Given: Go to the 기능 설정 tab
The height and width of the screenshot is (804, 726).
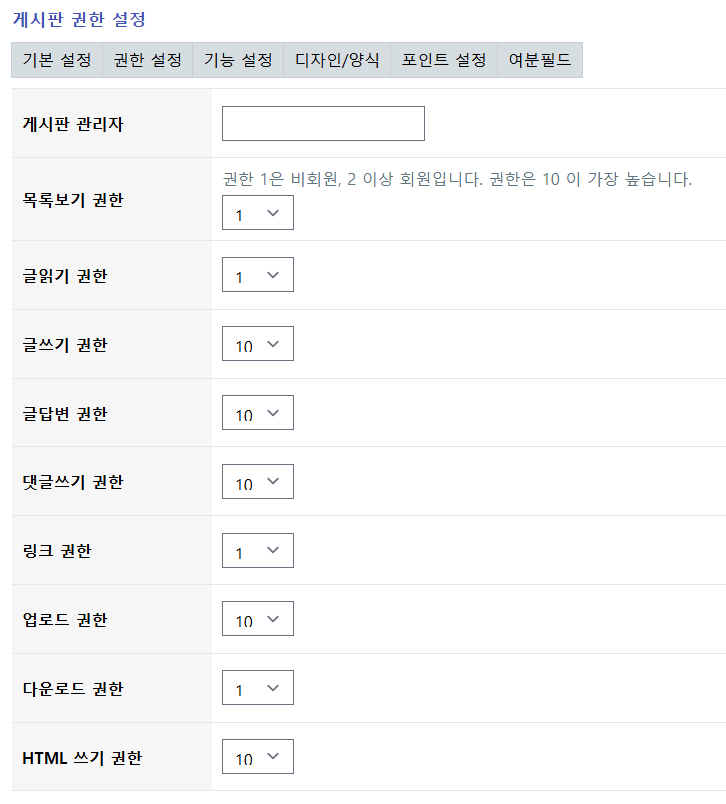Looking at the screenshot, I should 238,60.
